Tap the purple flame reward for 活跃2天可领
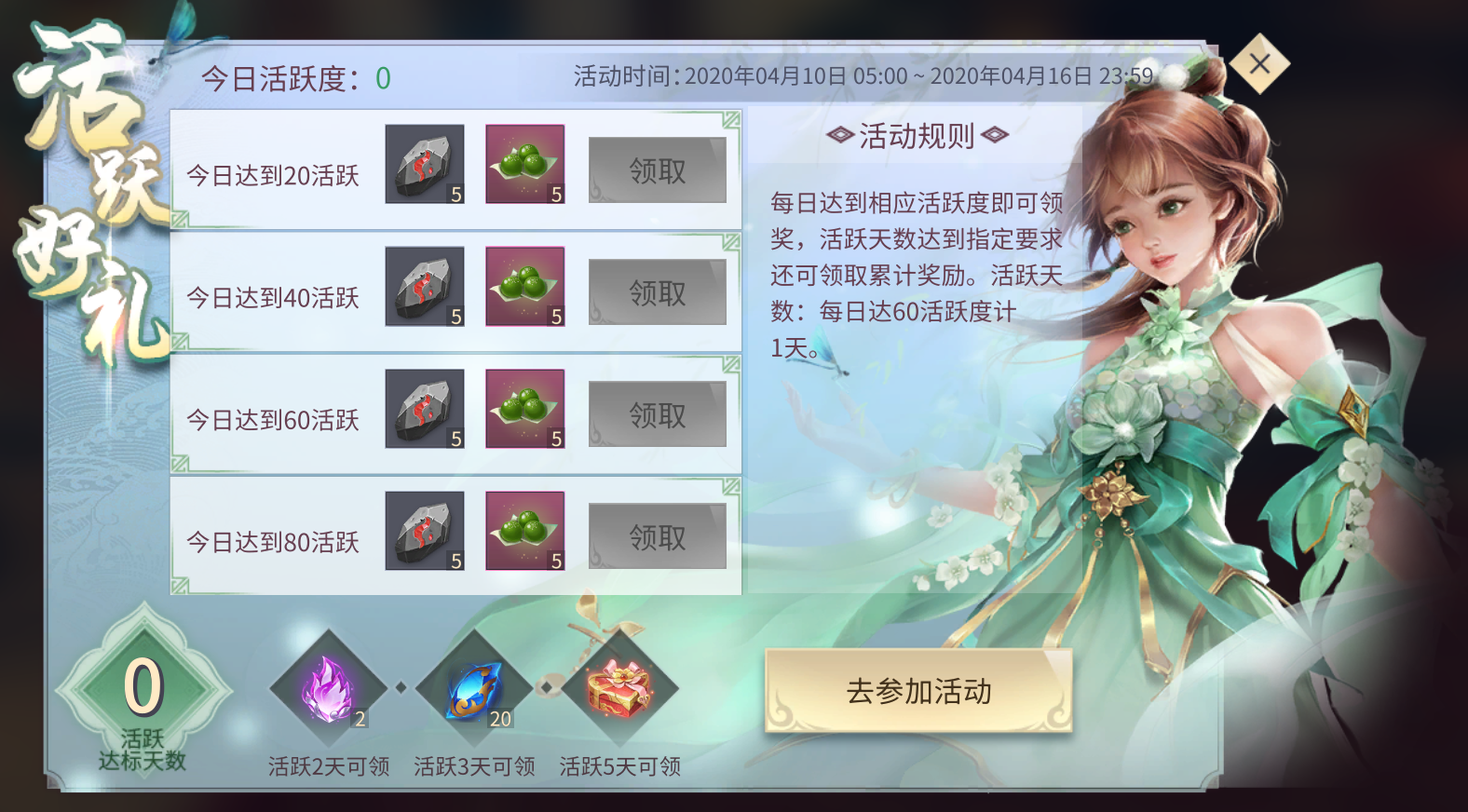Screen dimensions: 1468x812 [328, 689]
